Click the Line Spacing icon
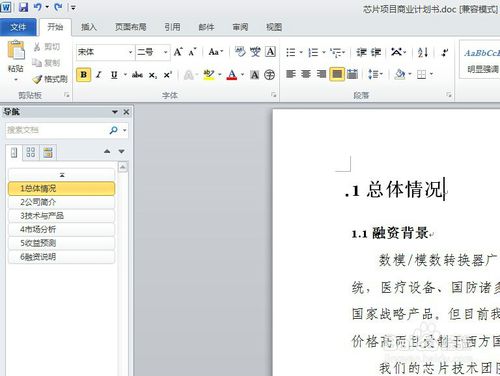This screenshot has height=376, width=500. click(373, 74)
